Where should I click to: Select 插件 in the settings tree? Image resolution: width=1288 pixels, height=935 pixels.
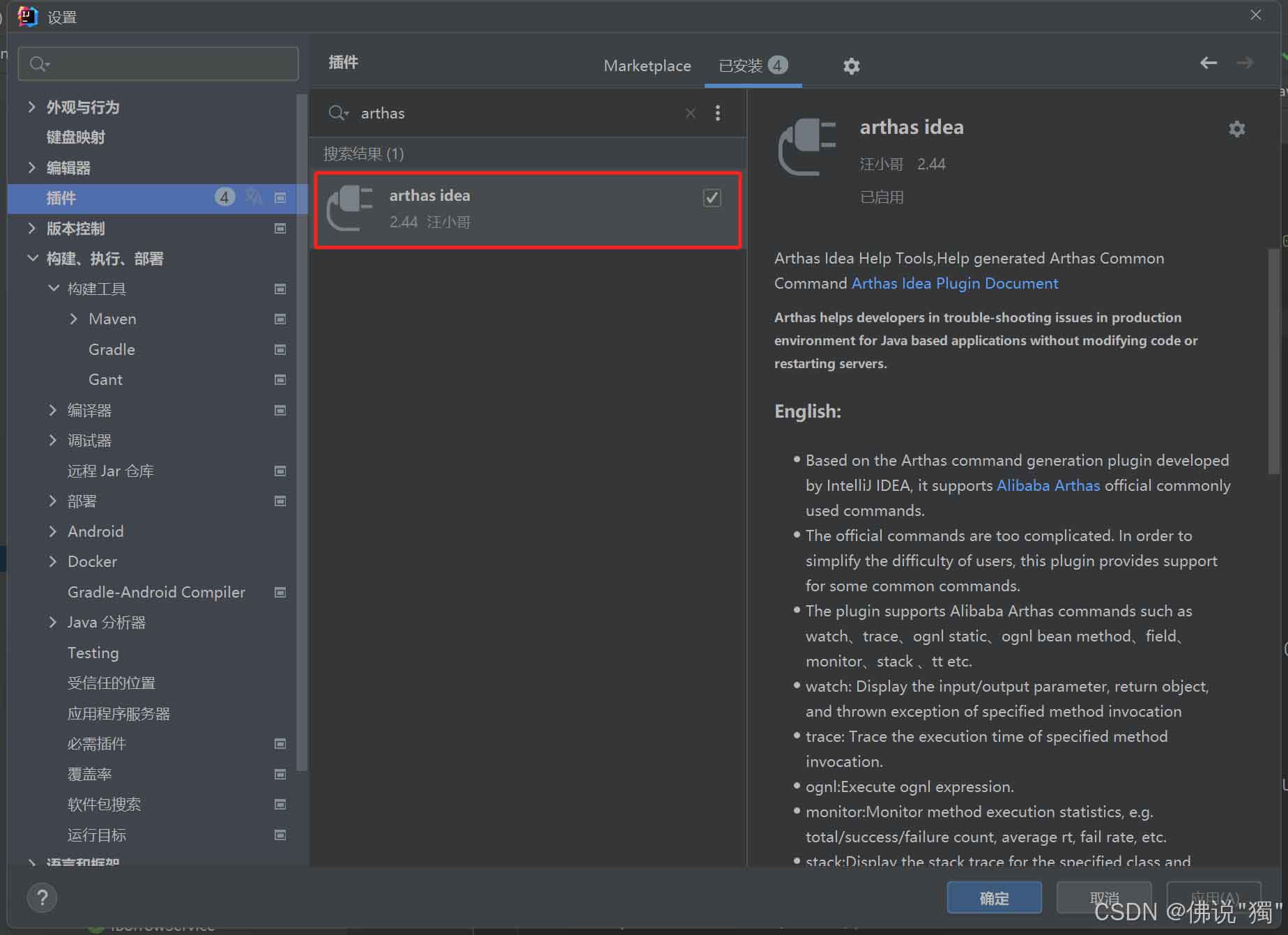click(x=158, y=198)
